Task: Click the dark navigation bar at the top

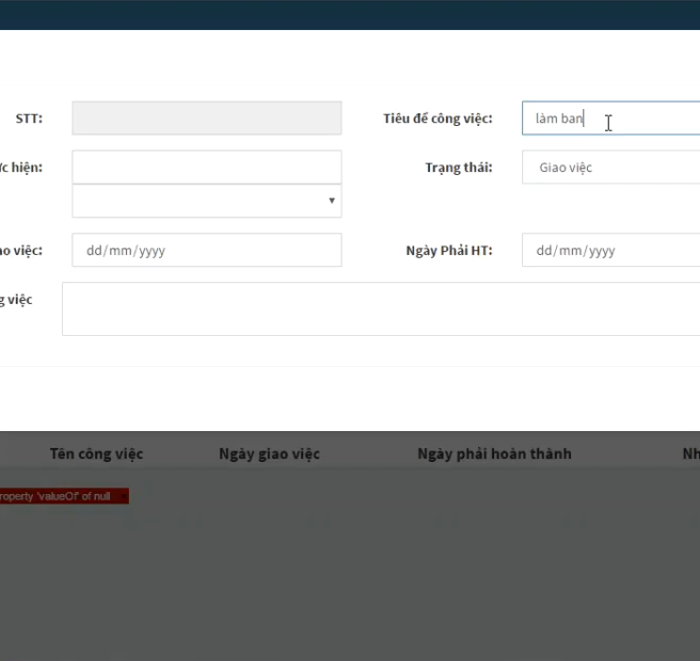Action: (350, 14)
